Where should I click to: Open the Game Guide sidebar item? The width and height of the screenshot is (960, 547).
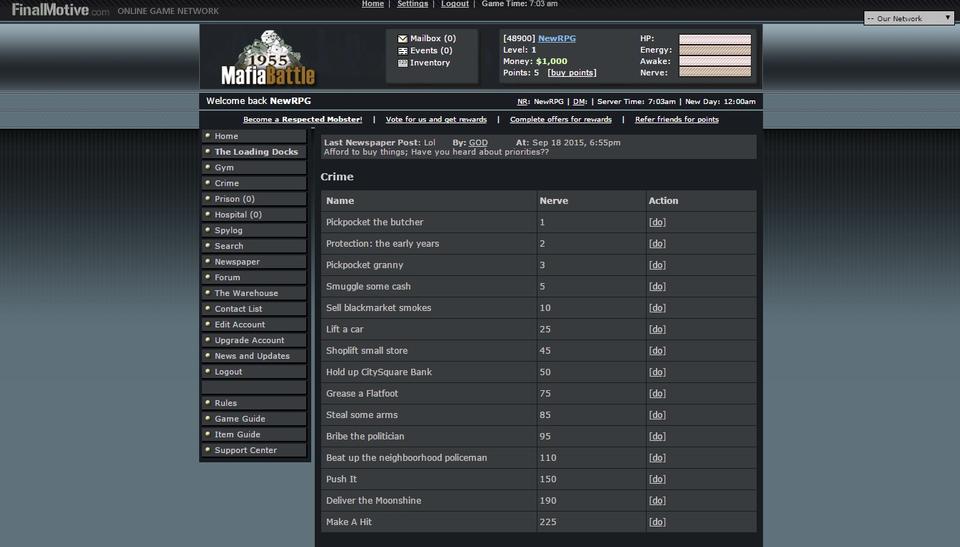tap(240, 419)
